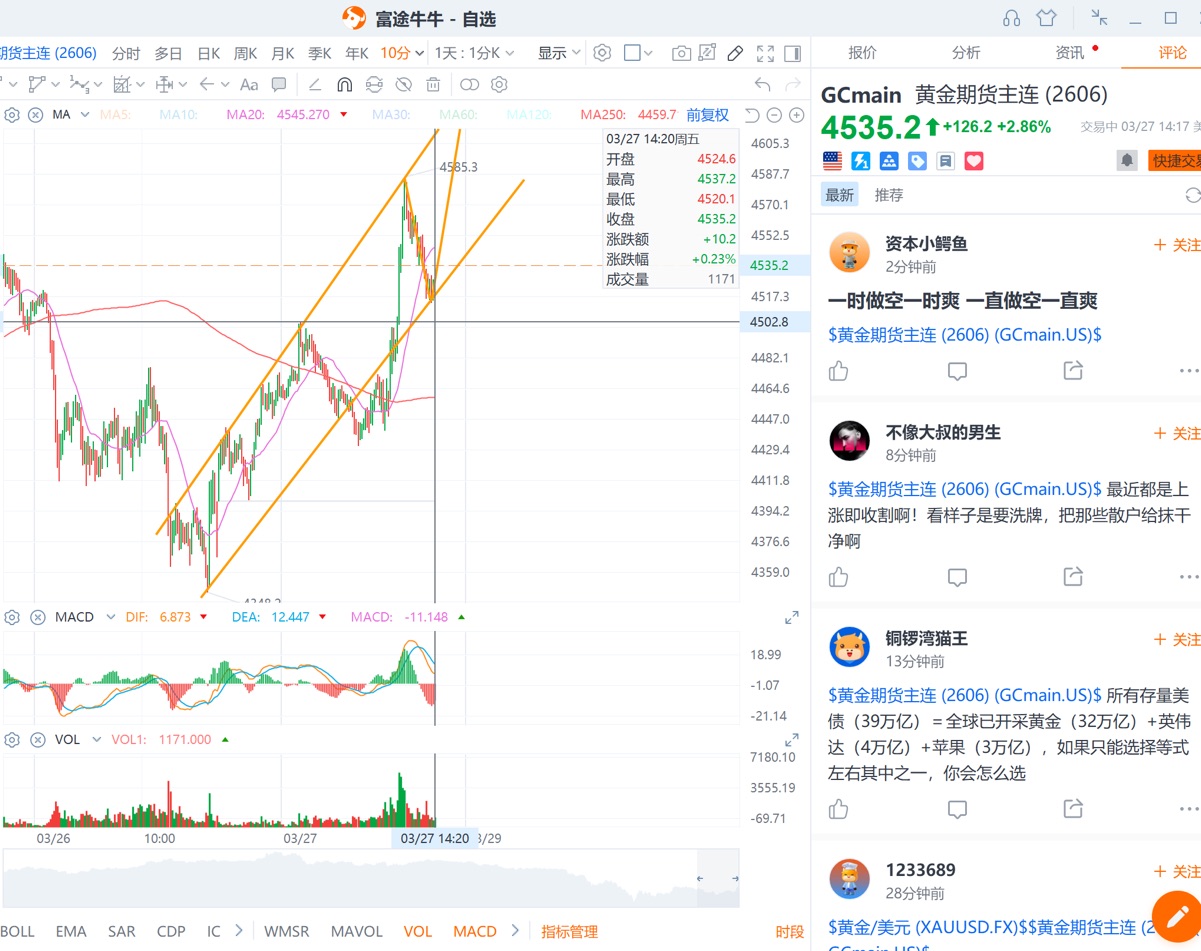This screenshot has height=951, width=1201.
Task: Open drawing tools settings gear
Action: pos(499,85)
